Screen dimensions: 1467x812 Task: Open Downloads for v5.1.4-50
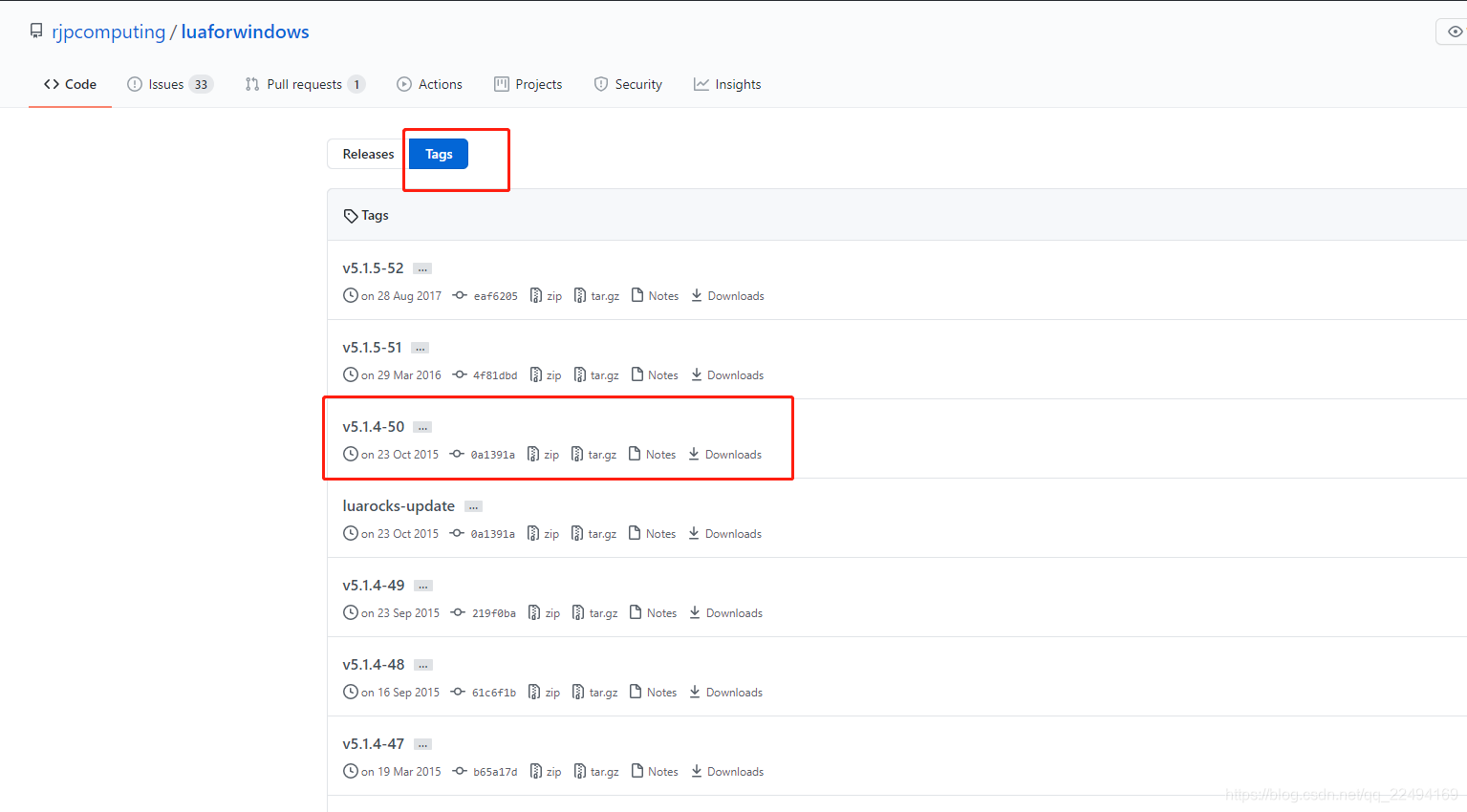pyautogui.click(x=724, y=455)
